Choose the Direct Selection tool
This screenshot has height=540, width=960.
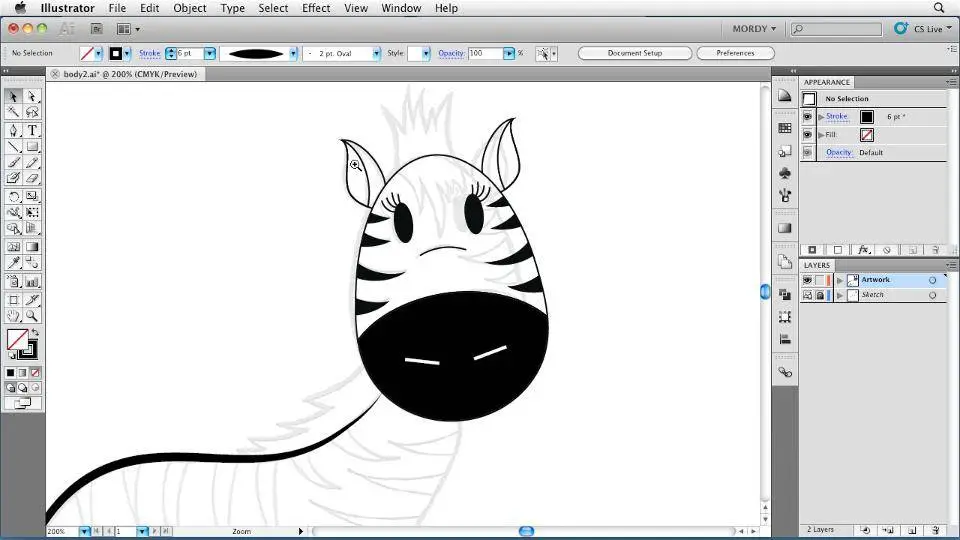[x=32, y=97]
